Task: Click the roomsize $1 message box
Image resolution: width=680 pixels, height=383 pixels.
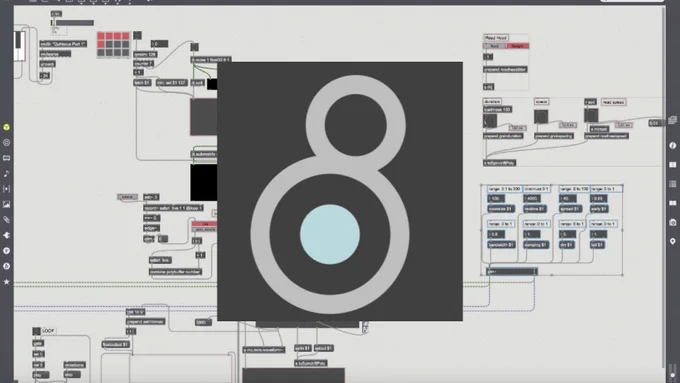Action: pyautogui.click(x=501, y=209)
